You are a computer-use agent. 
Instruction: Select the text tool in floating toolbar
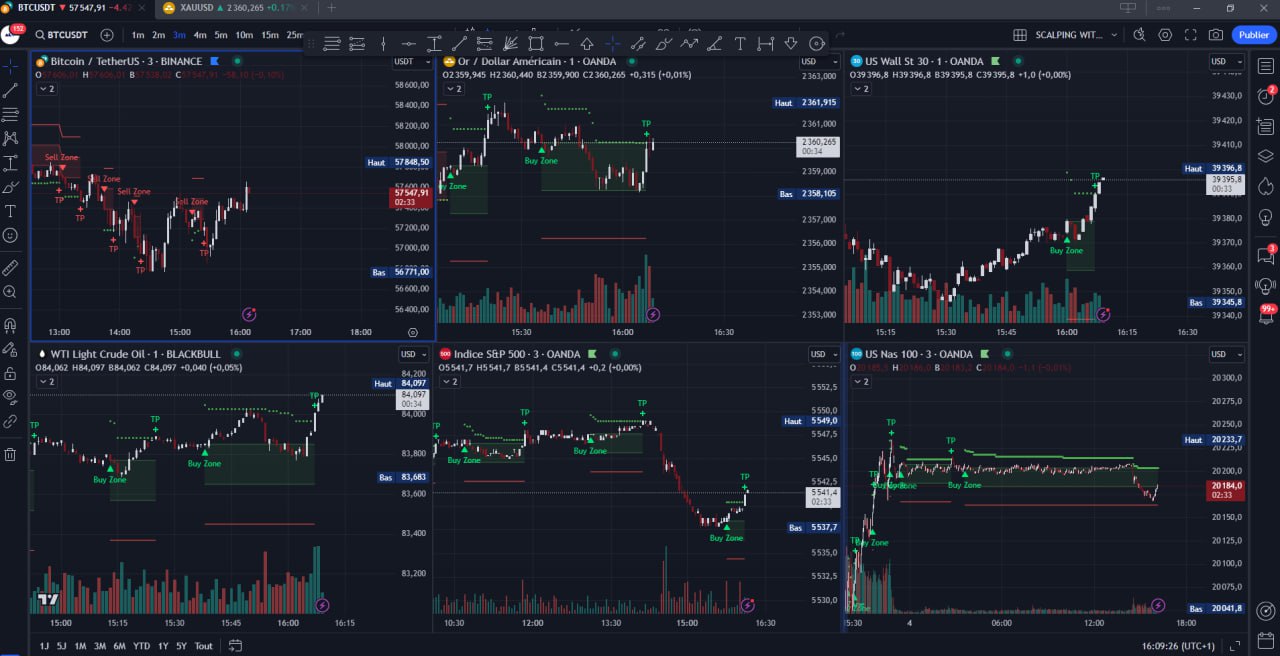[740, 44]
